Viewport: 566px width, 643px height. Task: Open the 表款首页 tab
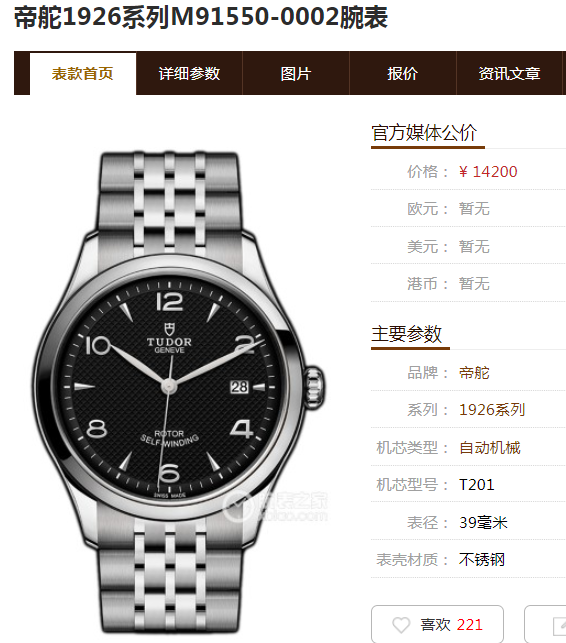tap(83, 74)
